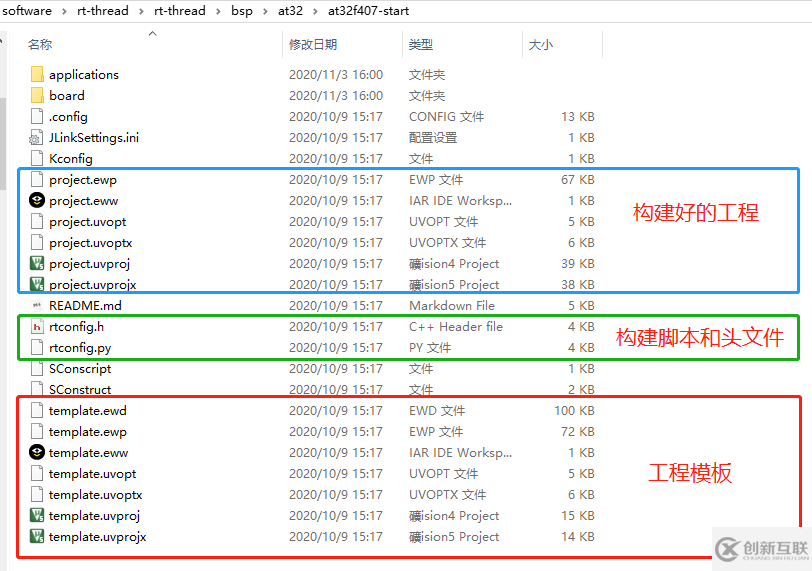Viewport: 812px width, 571px height.
Task: Select the Kconfig file icon
Action: click(37, 158)
